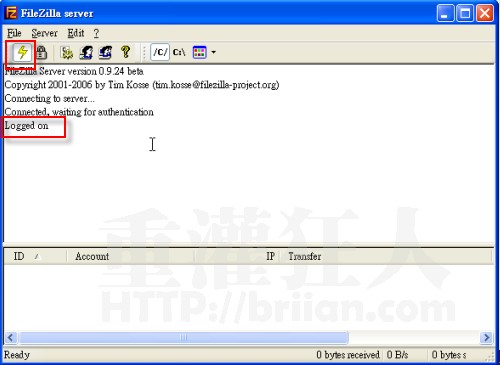Click the 'Logged on' log line

coord(26,126)
